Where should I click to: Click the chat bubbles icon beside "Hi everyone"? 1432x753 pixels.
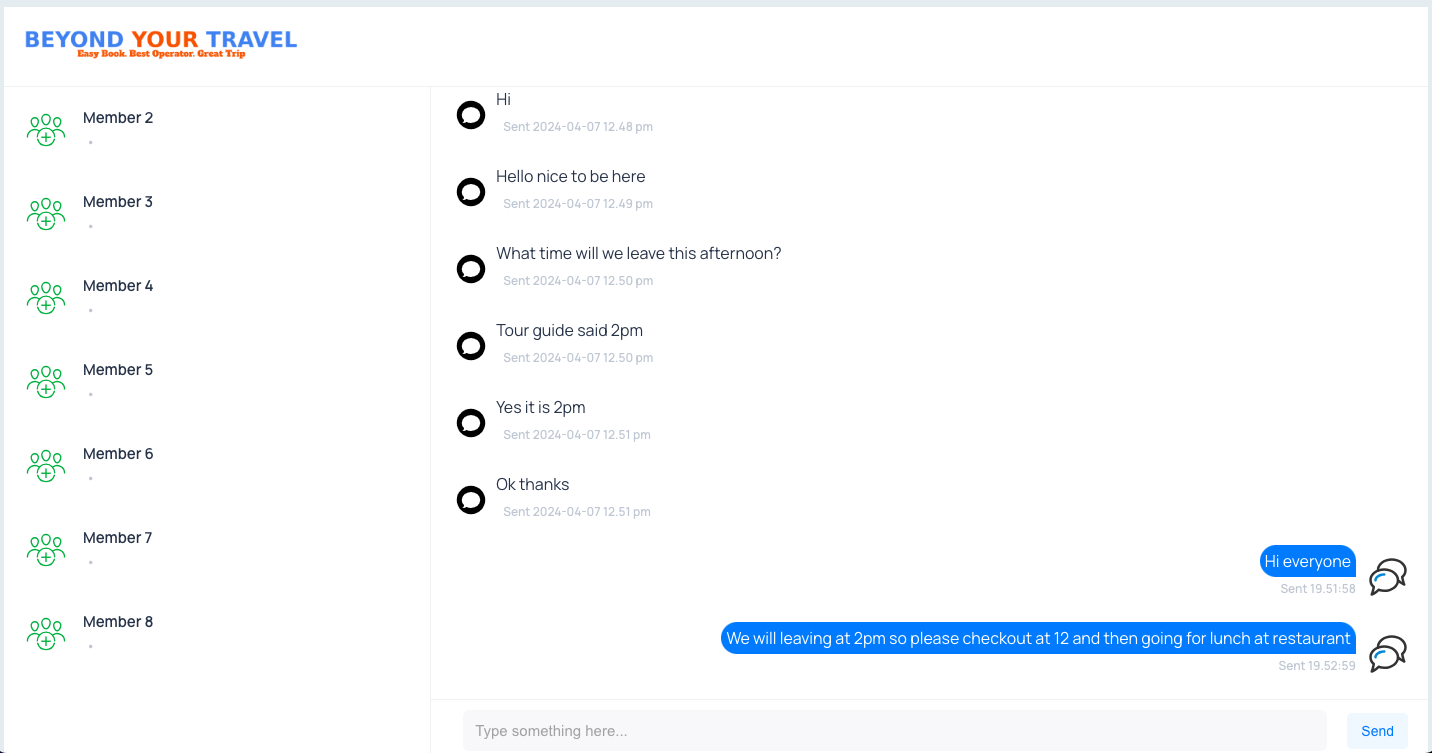[x=1388, y=577]
